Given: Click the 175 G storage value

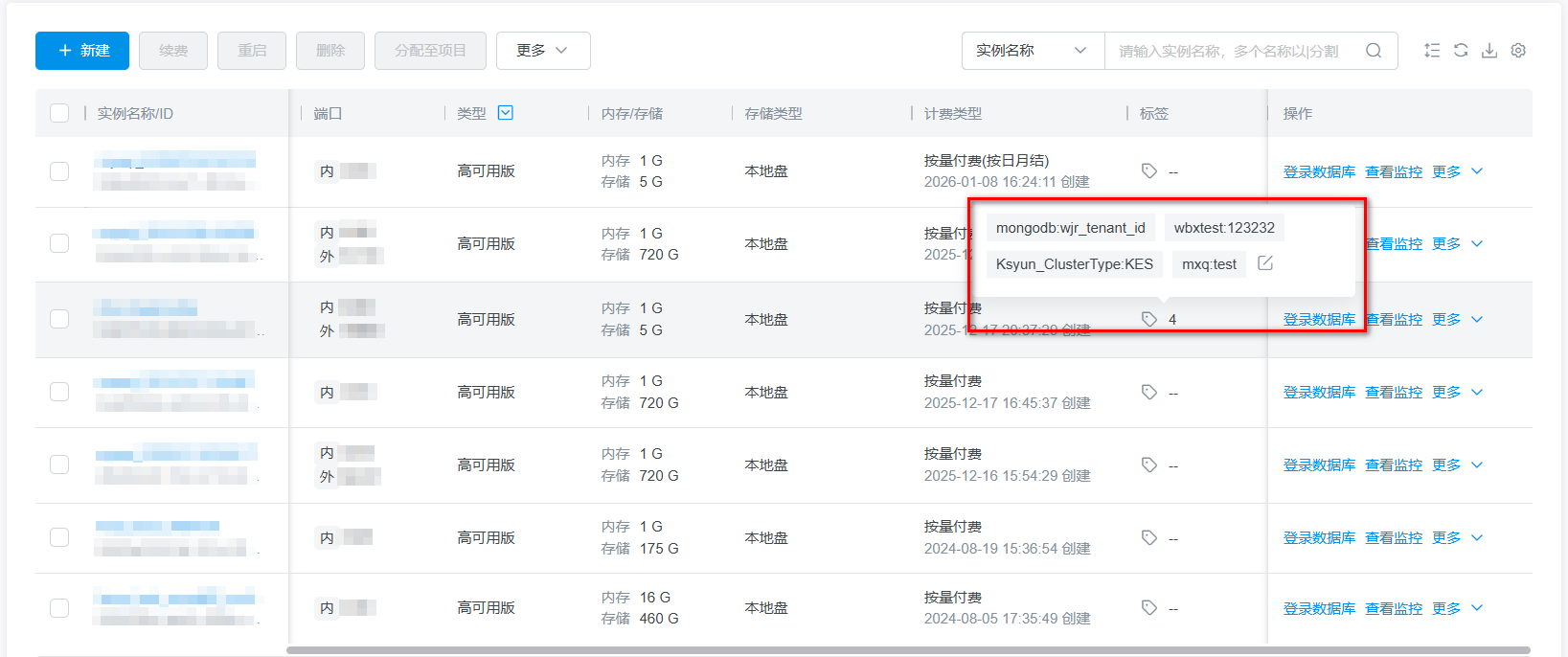Looking at the screenshot, I should [659, 548].
